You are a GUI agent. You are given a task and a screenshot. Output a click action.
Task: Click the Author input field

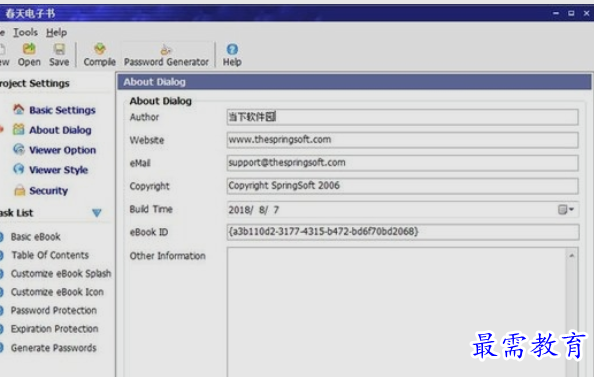pos(402,117)
